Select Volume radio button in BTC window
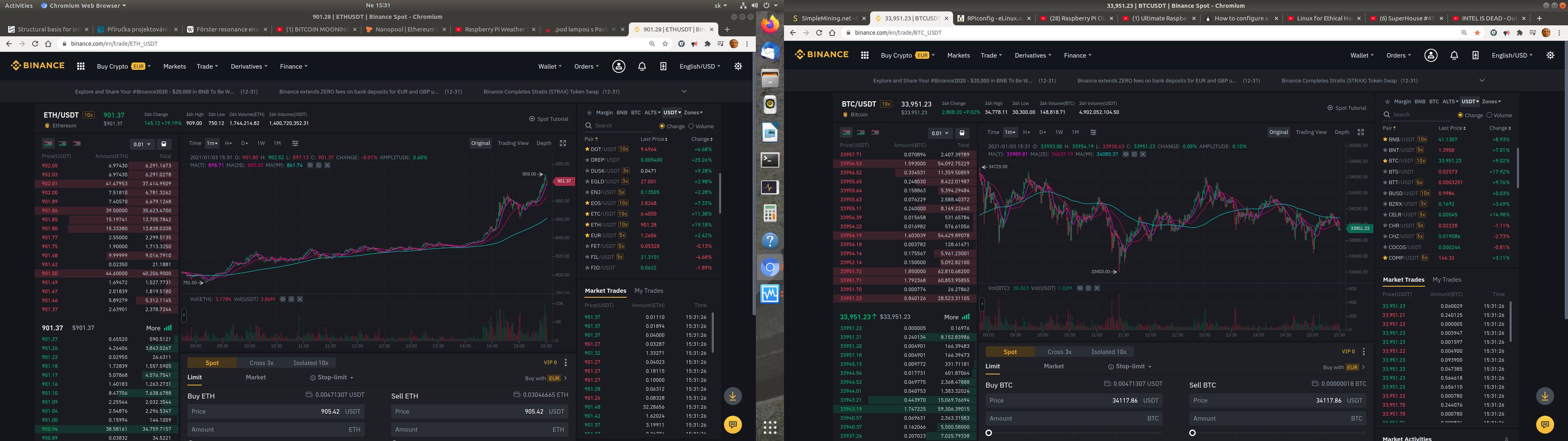This screenshot has width=1568, height=441. pos(1489,115)
